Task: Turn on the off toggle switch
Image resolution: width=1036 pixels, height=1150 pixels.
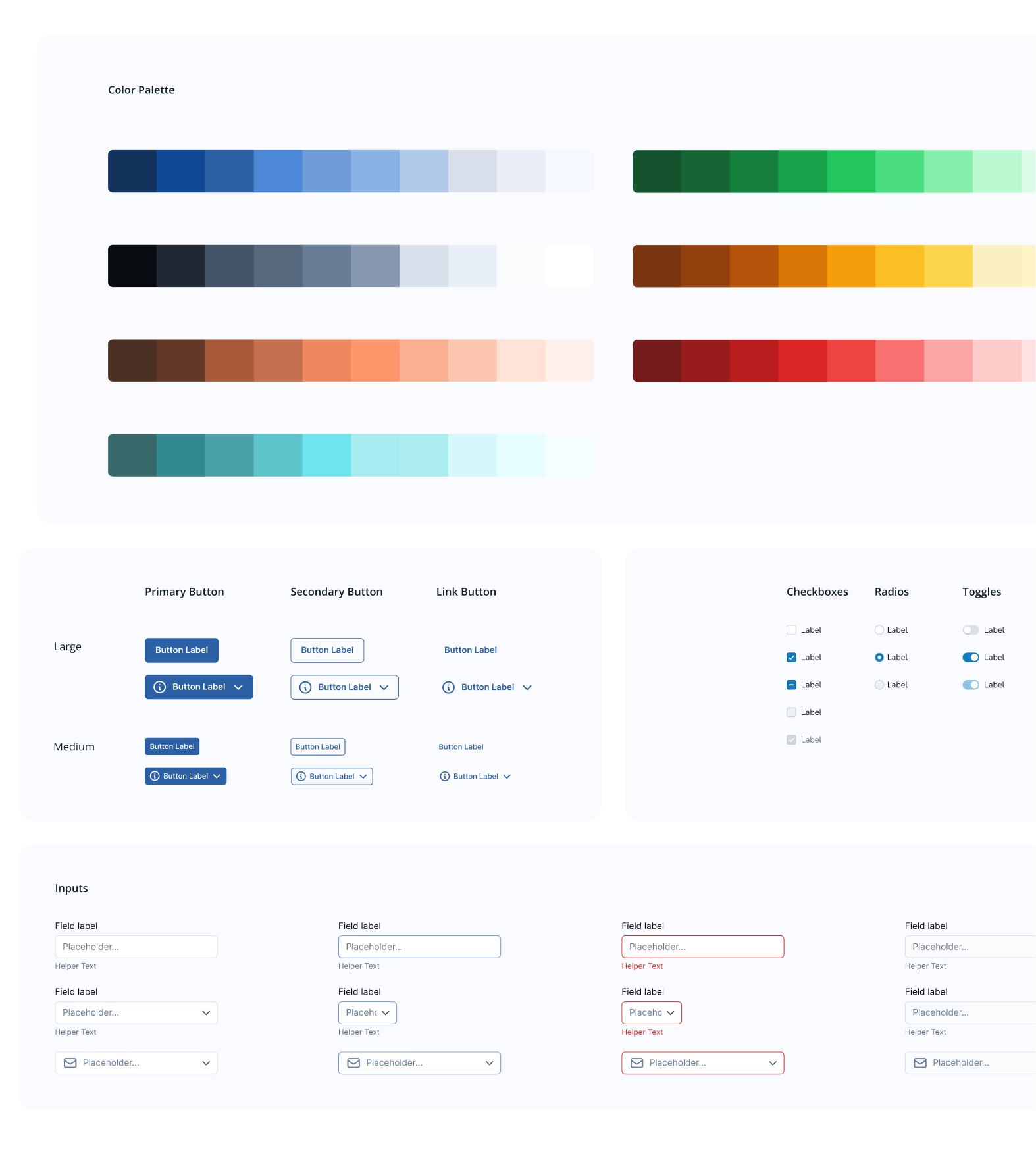Action: 971,630
